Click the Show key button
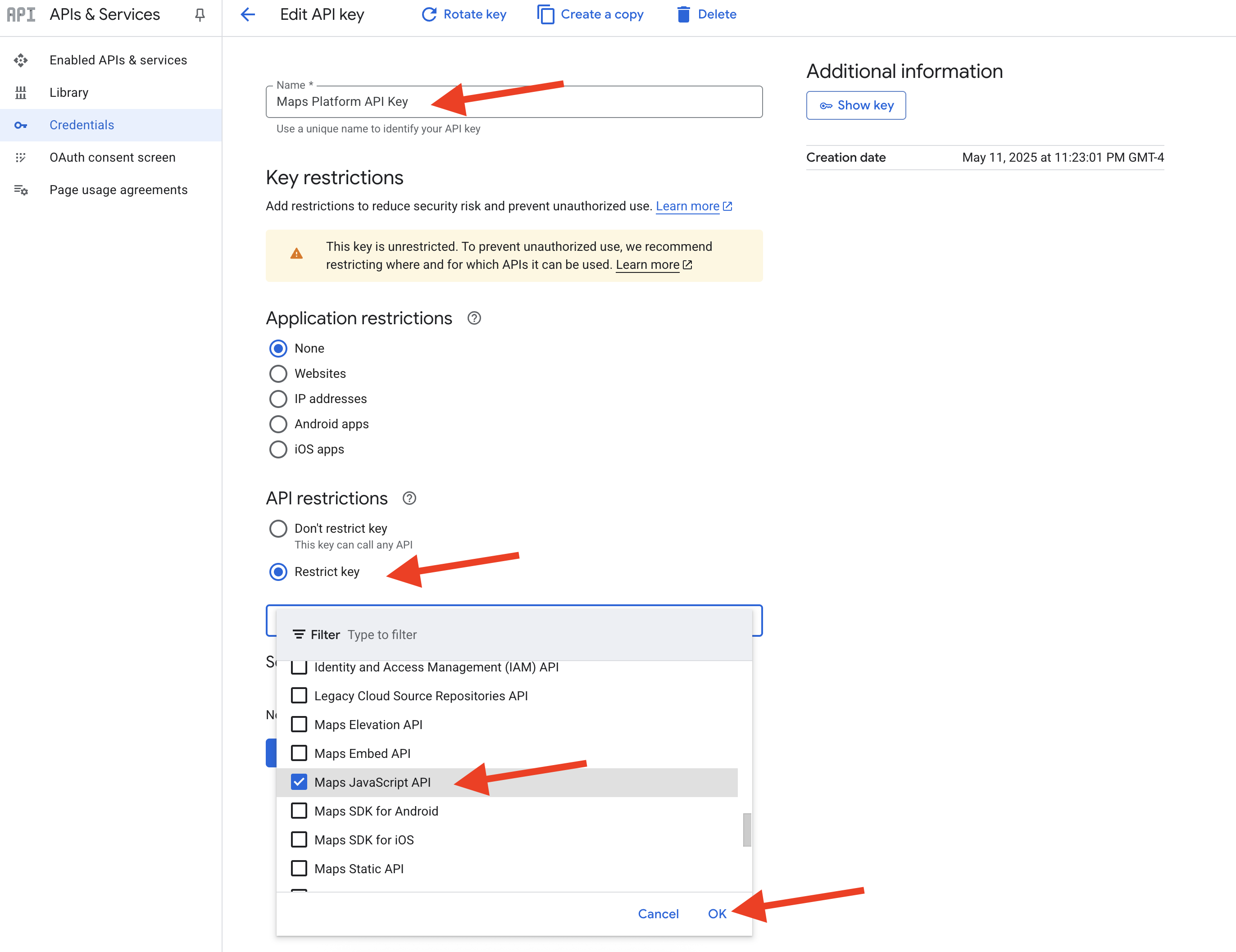The image size is (1236, 952). 856,106
